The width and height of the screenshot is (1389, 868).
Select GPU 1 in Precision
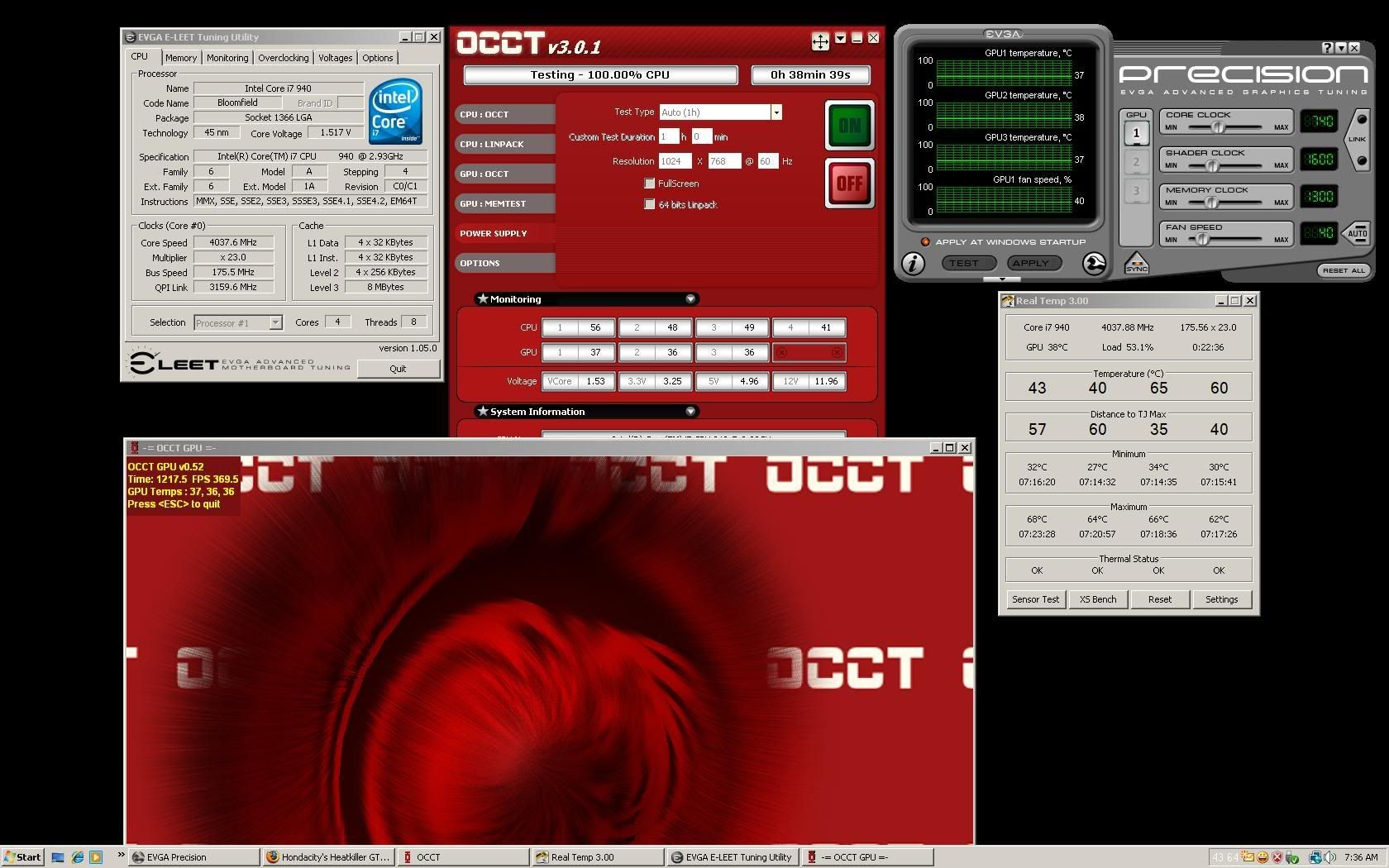point(1136,133)
